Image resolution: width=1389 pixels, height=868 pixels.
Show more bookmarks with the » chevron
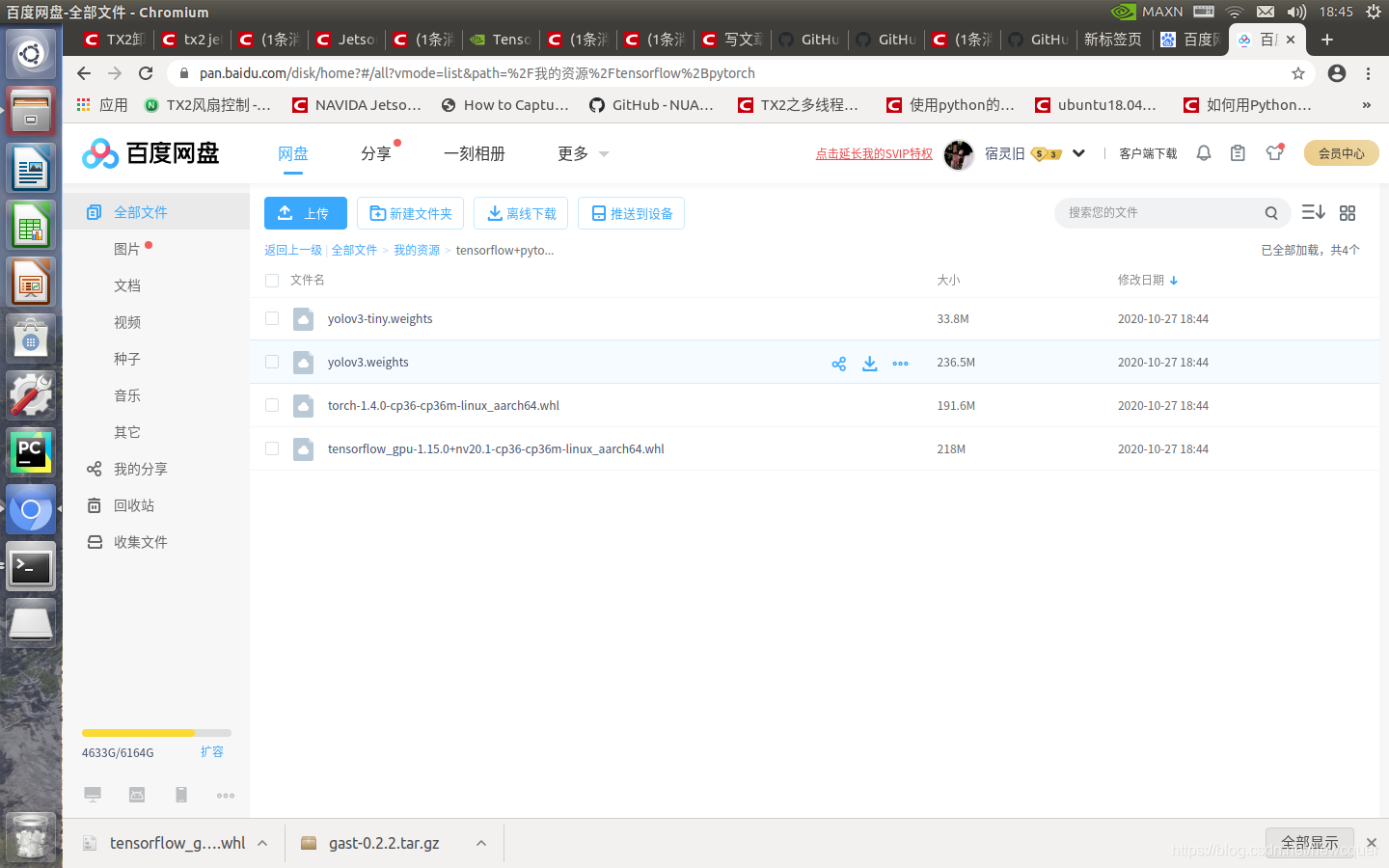click(x=1366, y=105)
